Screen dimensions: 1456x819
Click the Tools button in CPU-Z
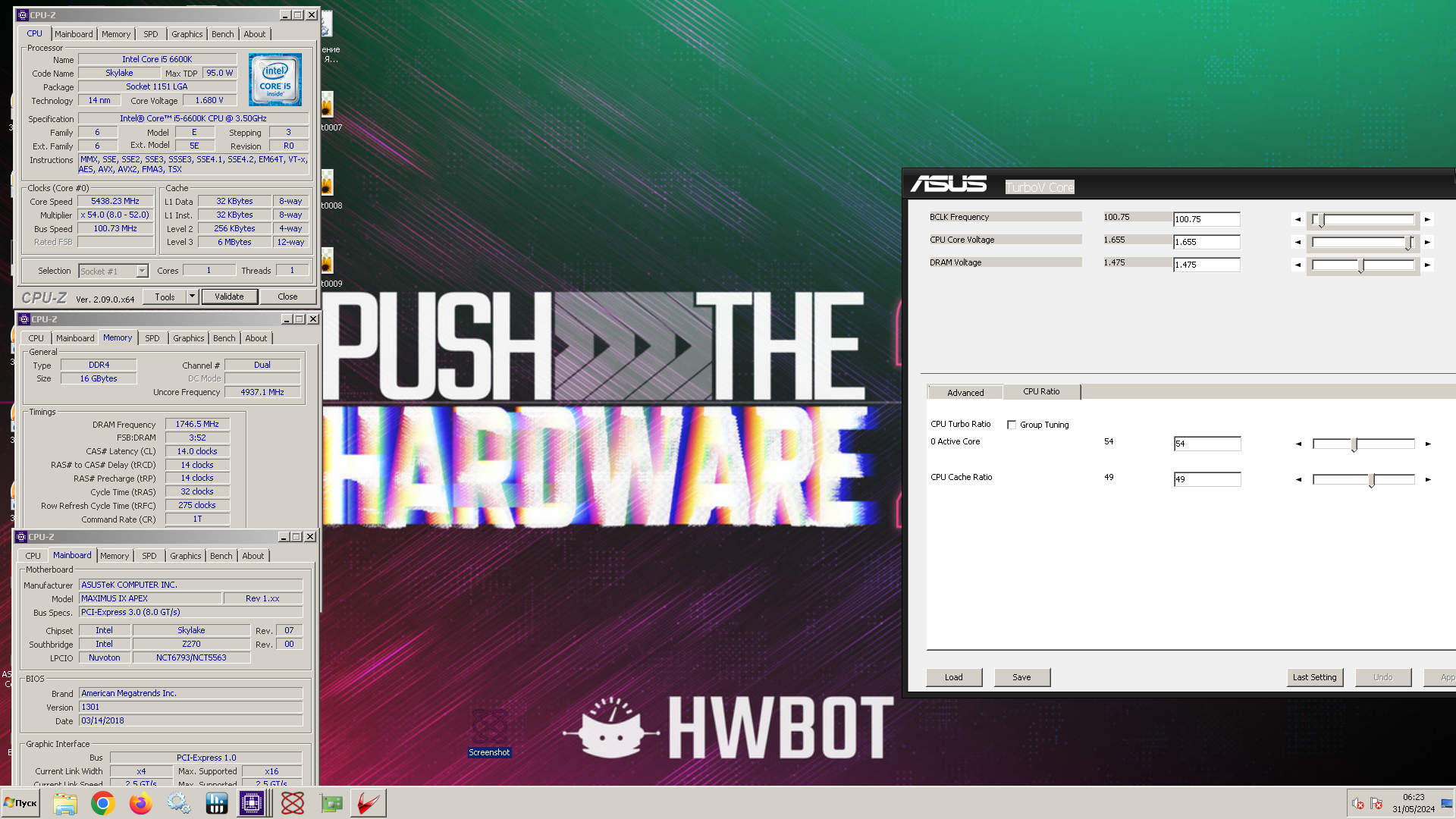[x=165, y=297]
